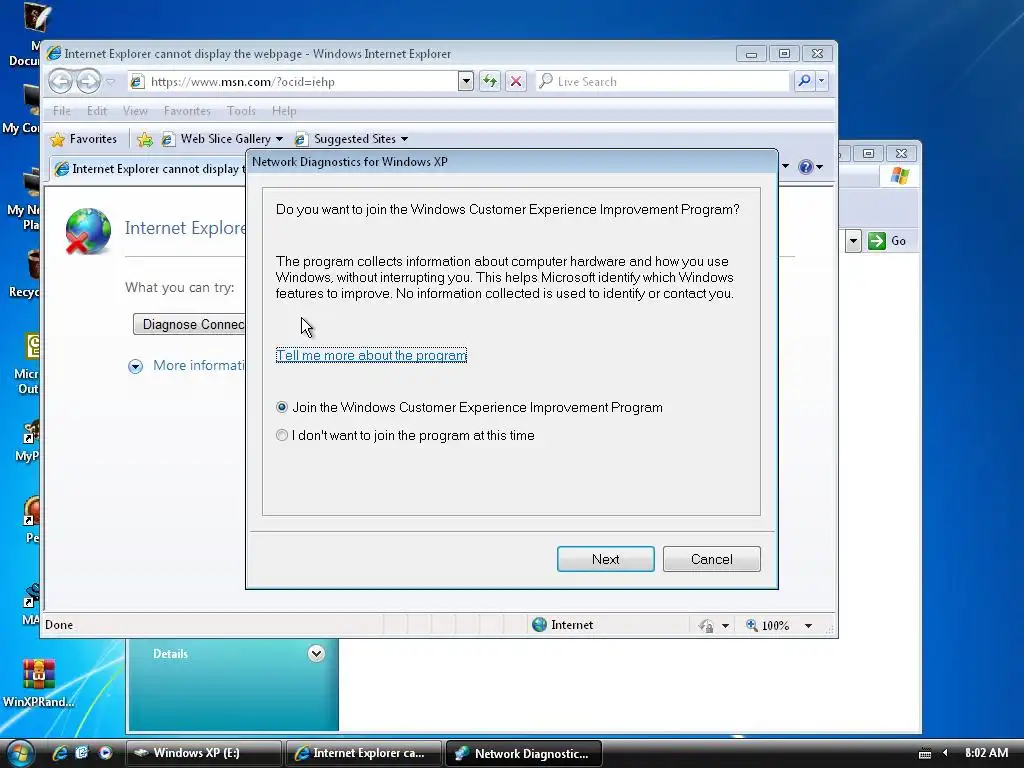Click the IE Help question mark icon
This screenshot has width=1024, height=768.
click(x=806, y=167)
